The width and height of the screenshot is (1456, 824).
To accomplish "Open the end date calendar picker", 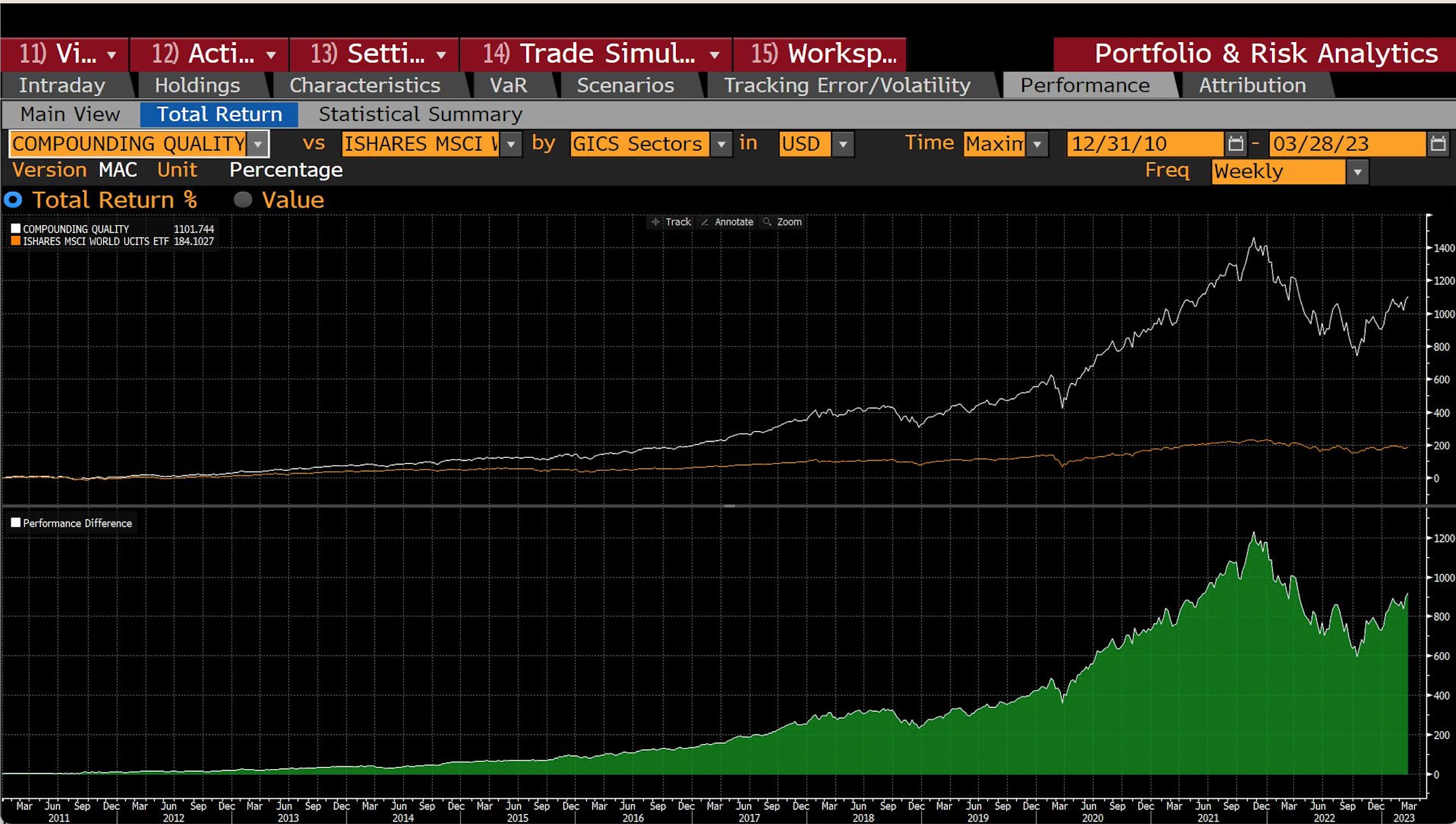I will (x=1438, y=144).
